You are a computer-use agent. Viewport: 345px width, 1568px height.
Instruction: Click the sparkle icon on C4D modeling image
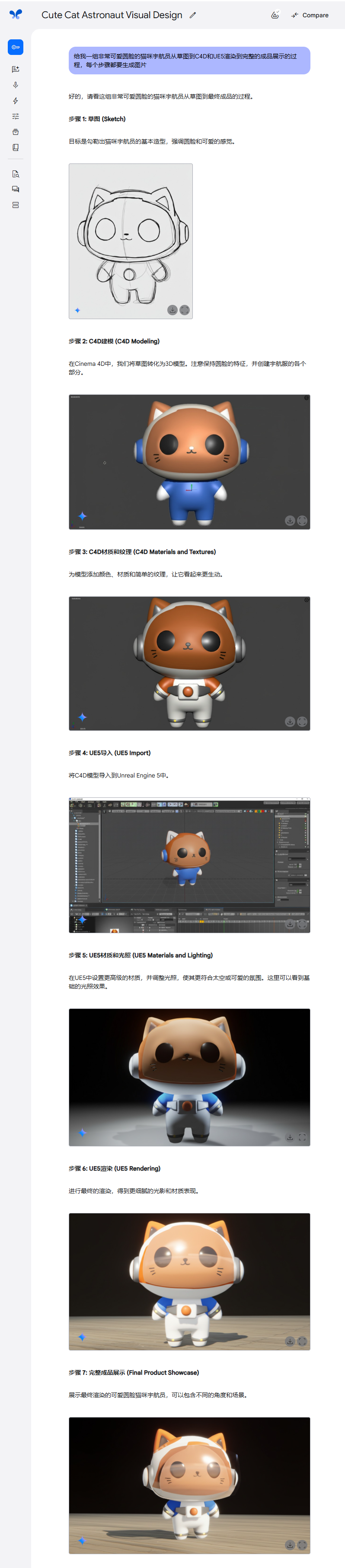82,516
